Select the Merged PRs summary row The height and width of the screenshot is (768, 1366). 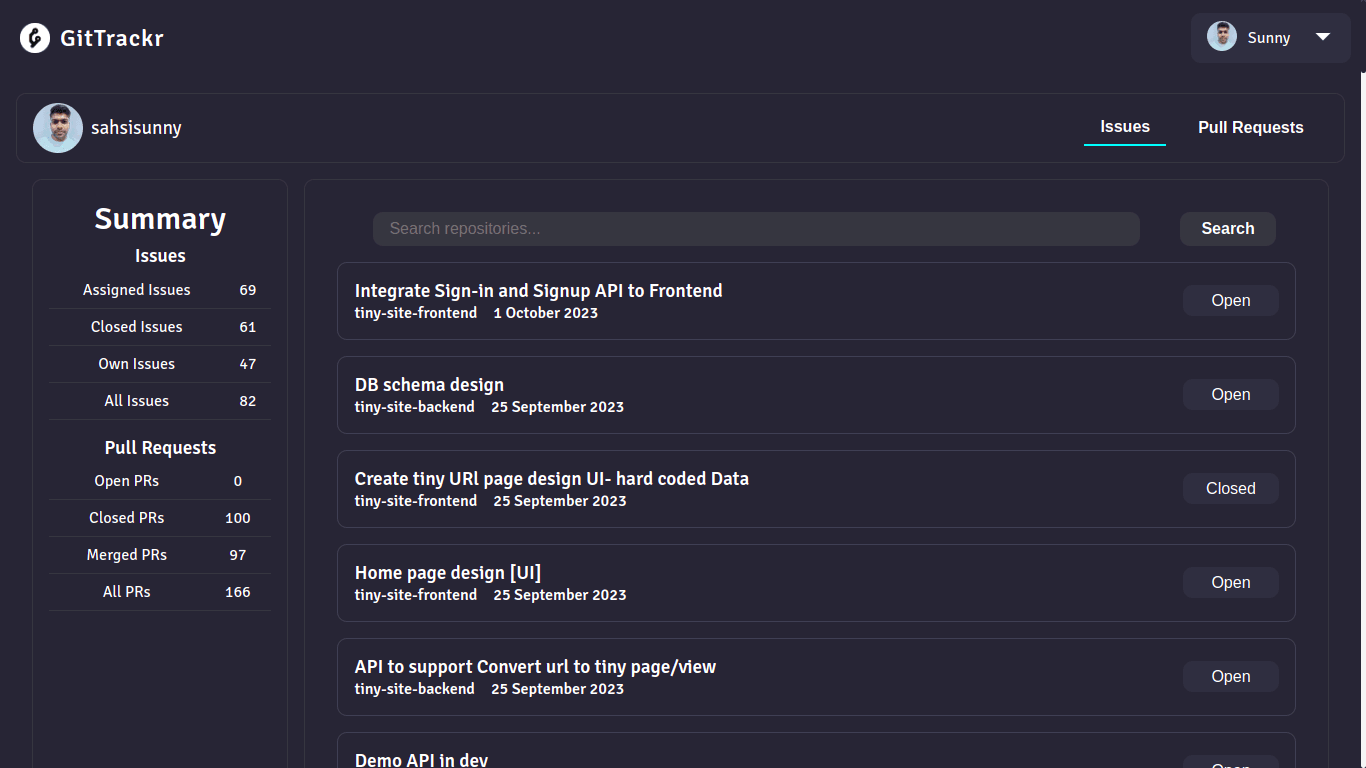pyautogui.click(x=160, y=555)
